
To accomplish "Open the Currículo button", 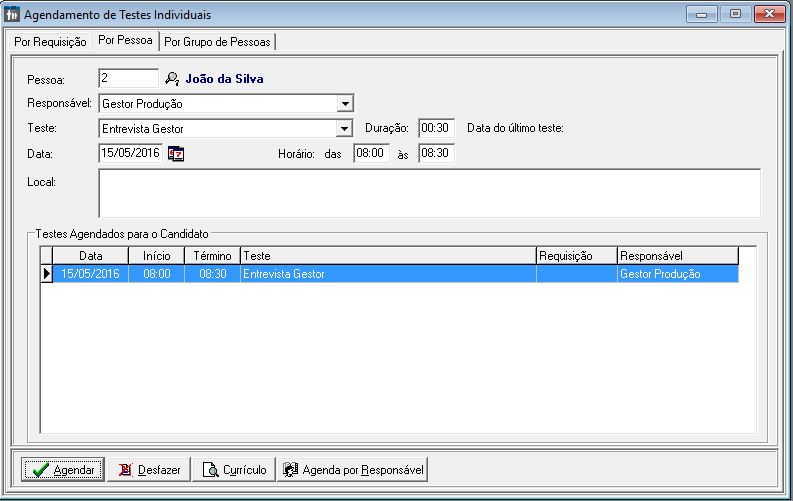I will tap(233, 469).
